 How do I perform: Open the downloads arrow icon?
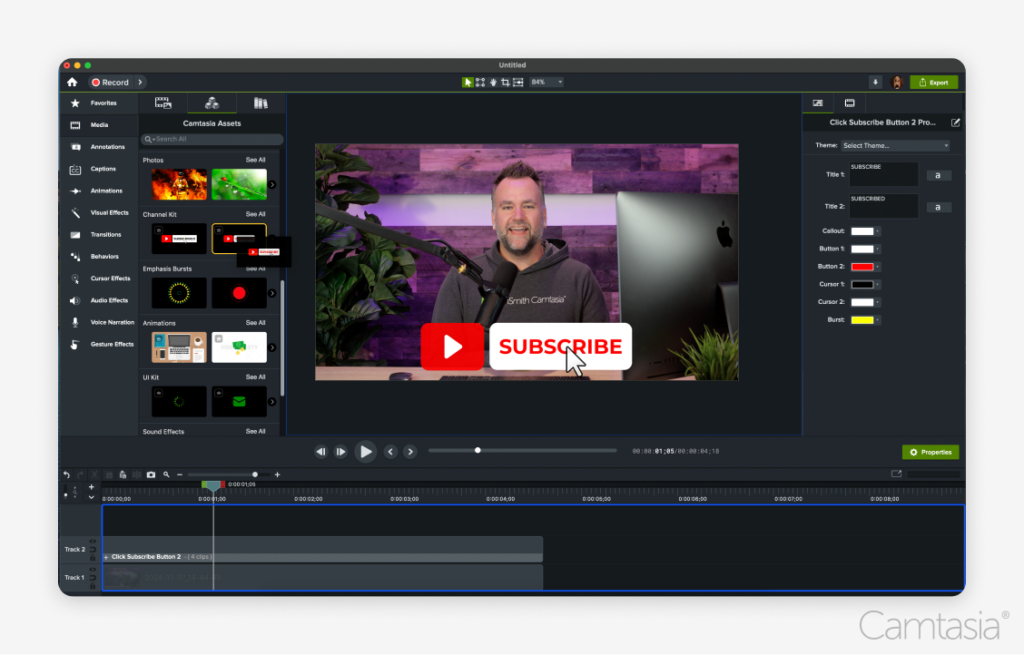coord(875,82)
